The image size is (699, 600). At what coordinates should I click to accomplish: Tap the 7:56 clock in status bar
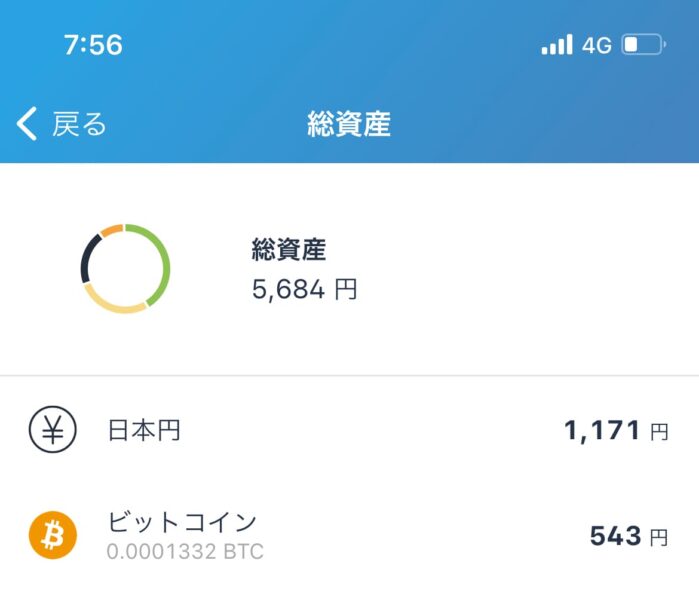(93, 45)
